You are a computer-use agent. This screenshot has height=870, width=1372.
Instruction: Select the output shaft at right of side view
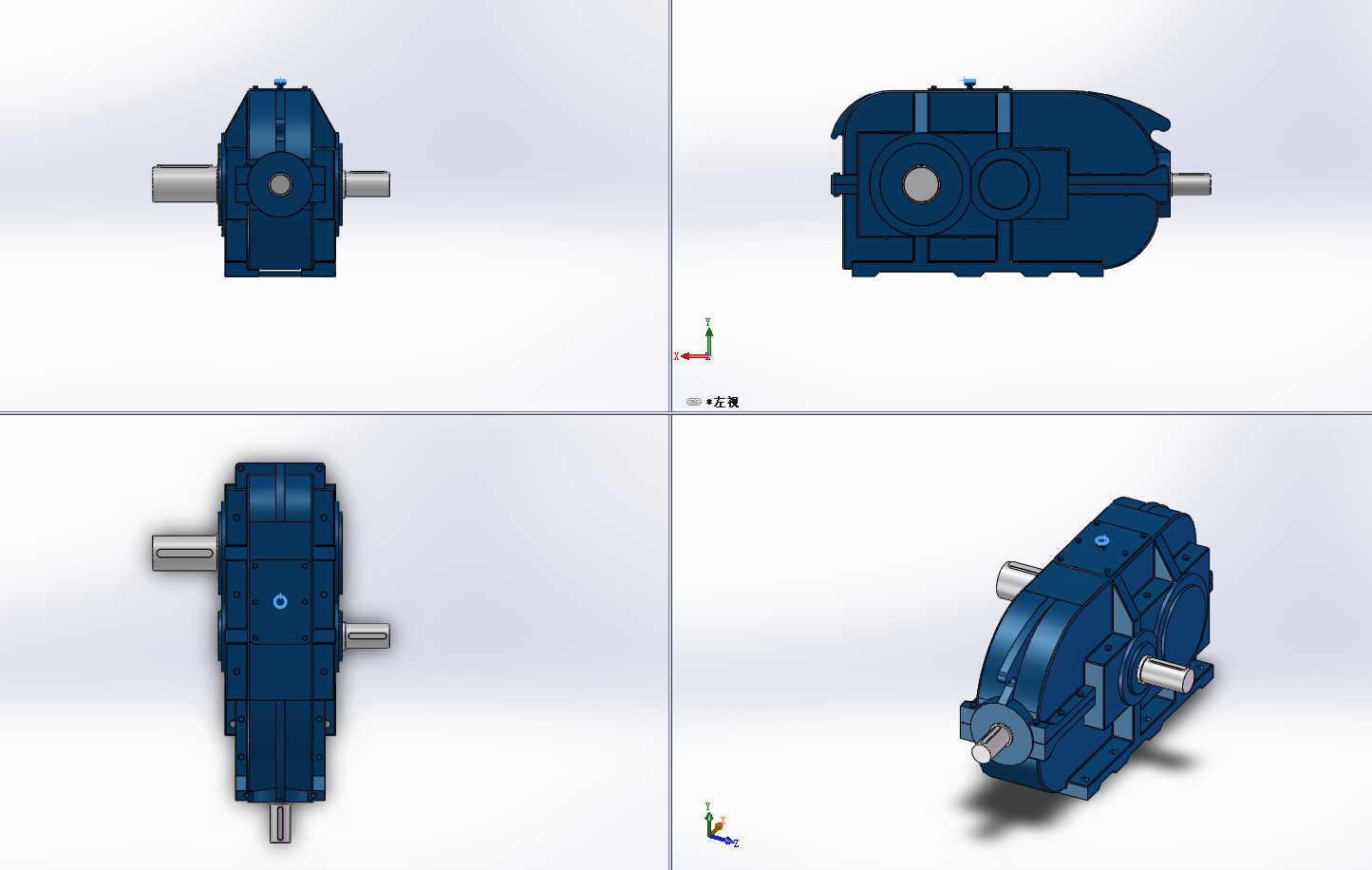point(1191,183)
